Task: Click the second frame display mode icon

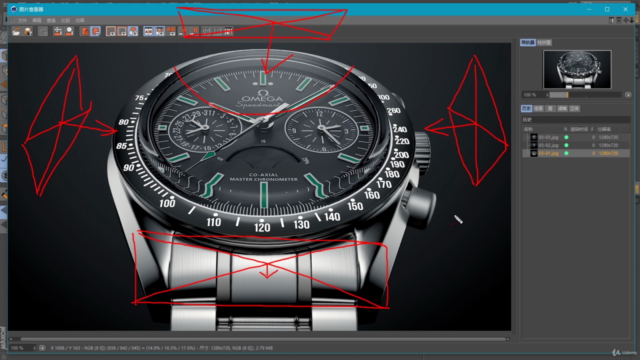Action: pos(122,31)
